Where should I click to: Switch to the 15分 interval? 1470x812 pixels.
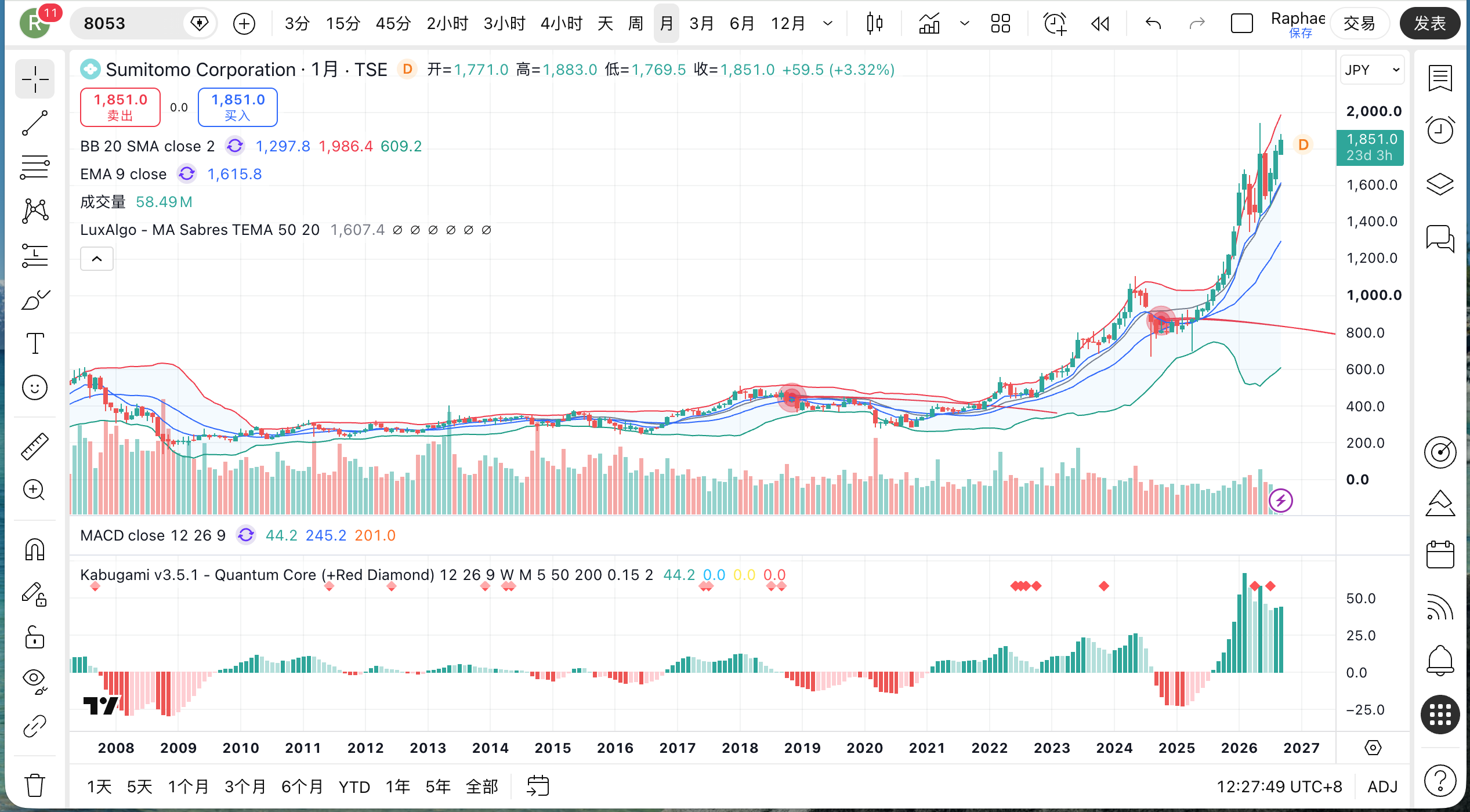pyautogui.click(x=343, y=24)
